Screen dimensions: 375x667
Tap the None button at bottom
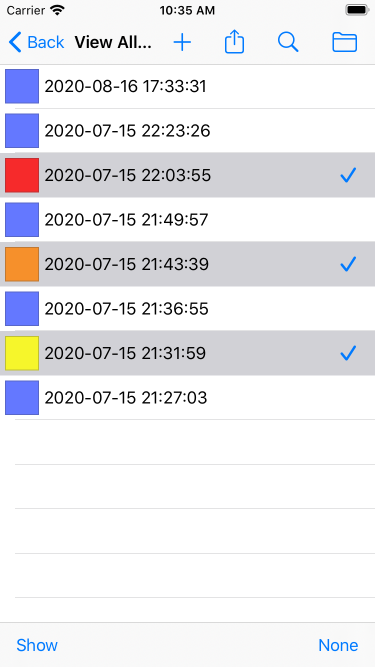tap(338, 645)
